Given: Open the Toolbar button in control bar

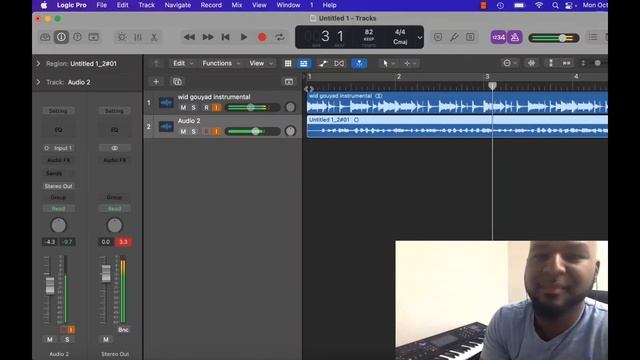Looking at the screenshot, I should pyautogui.click(x=93, y=37).
